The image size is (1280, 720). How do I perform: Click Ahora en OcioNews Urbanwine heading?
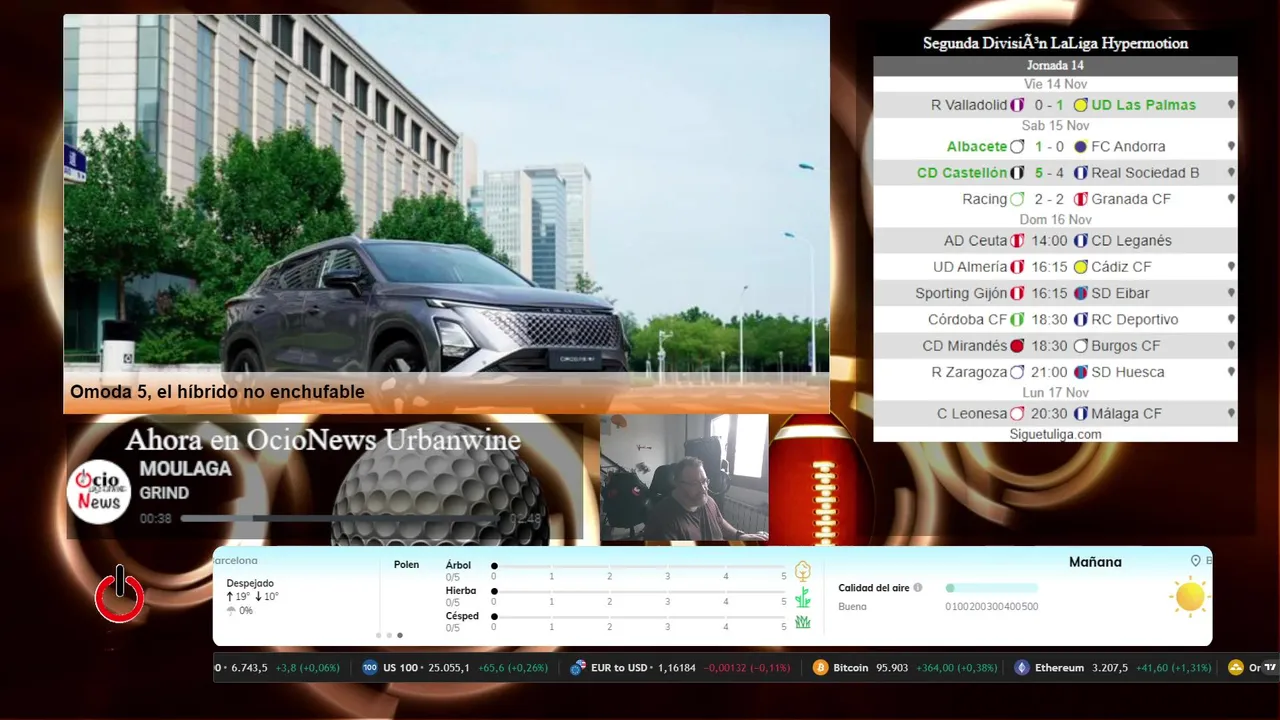point(323,440)
